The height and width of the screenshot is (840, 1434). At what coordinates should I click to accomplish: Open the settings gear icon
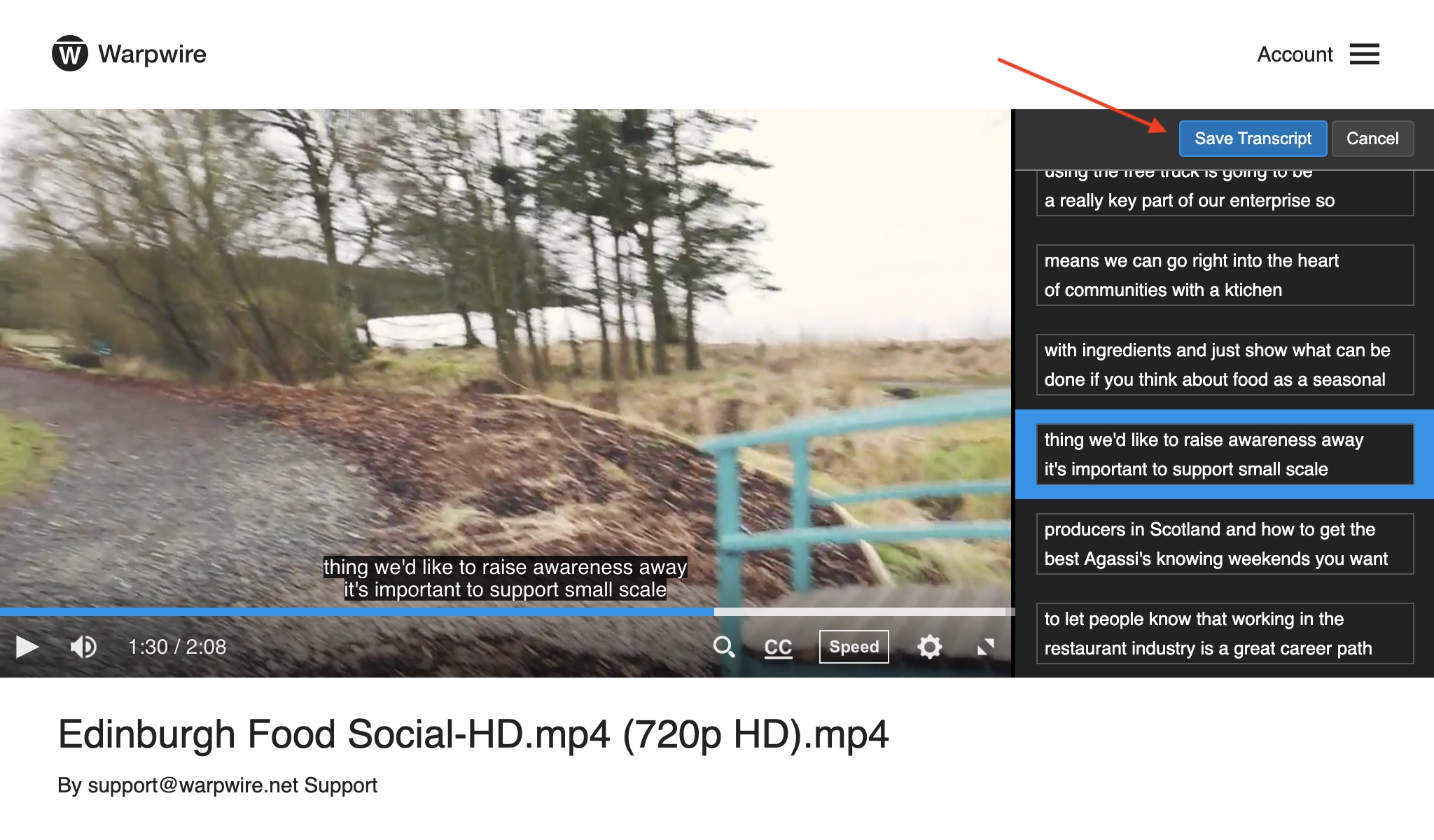[929, 647]
